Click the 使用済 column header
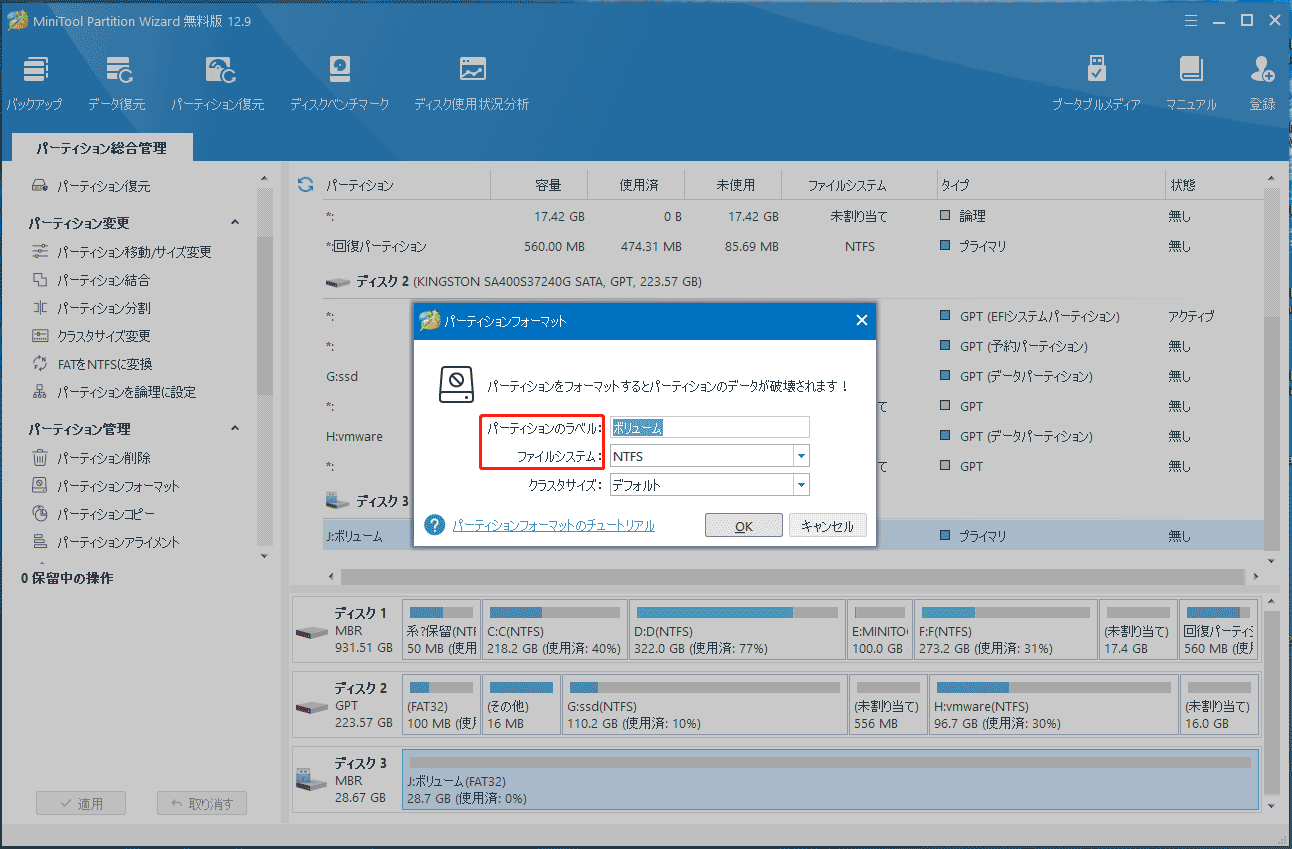 pos(636,185)
